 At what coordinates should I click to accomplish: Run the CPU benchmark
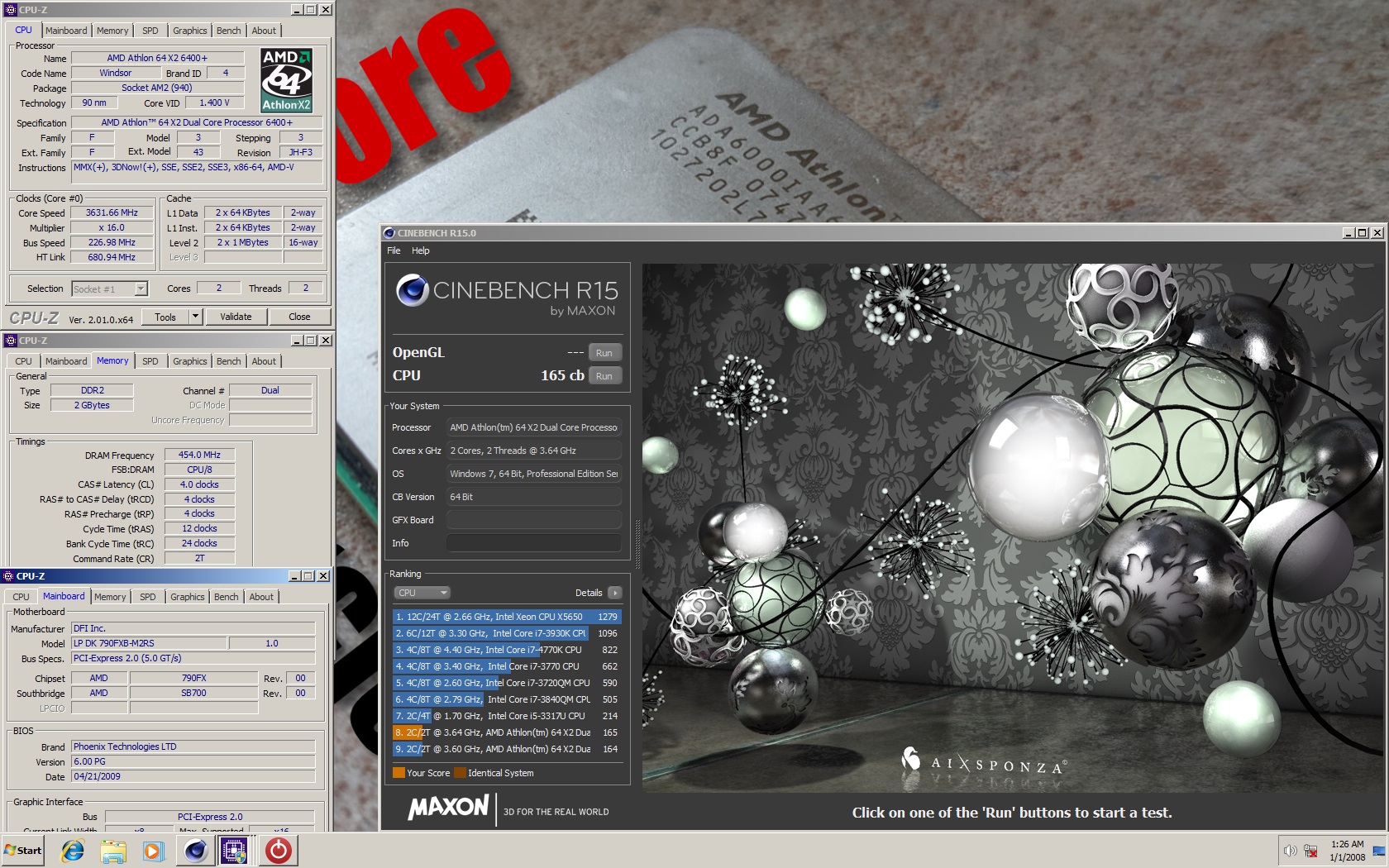604,376
